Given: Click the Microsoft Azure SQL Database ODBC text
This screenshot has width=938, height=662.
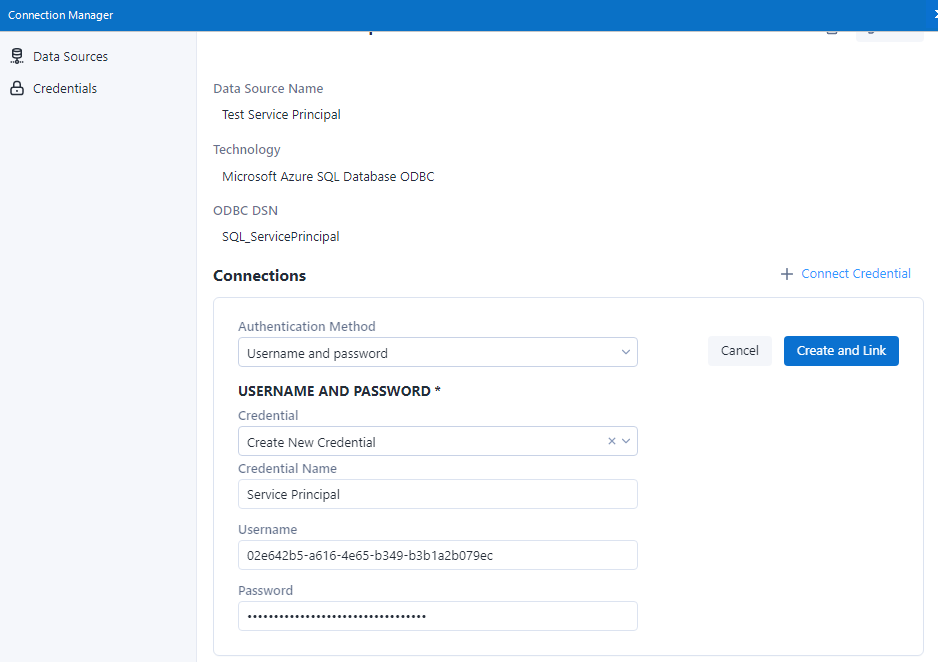Looking at the screenshot, I should 328,177.
